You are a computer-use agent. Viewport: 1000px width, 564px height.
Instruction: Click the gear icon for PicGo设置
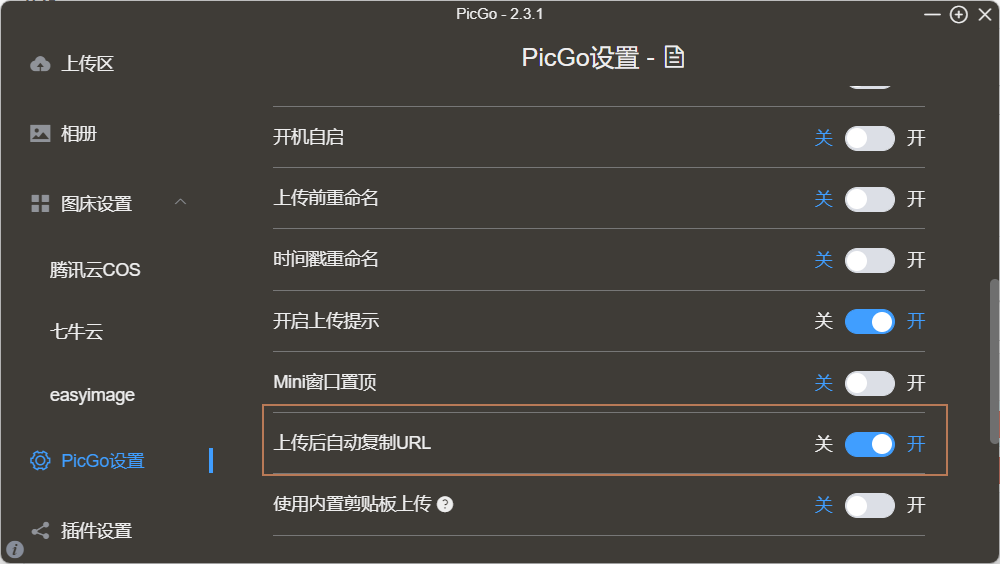[40, 461]
